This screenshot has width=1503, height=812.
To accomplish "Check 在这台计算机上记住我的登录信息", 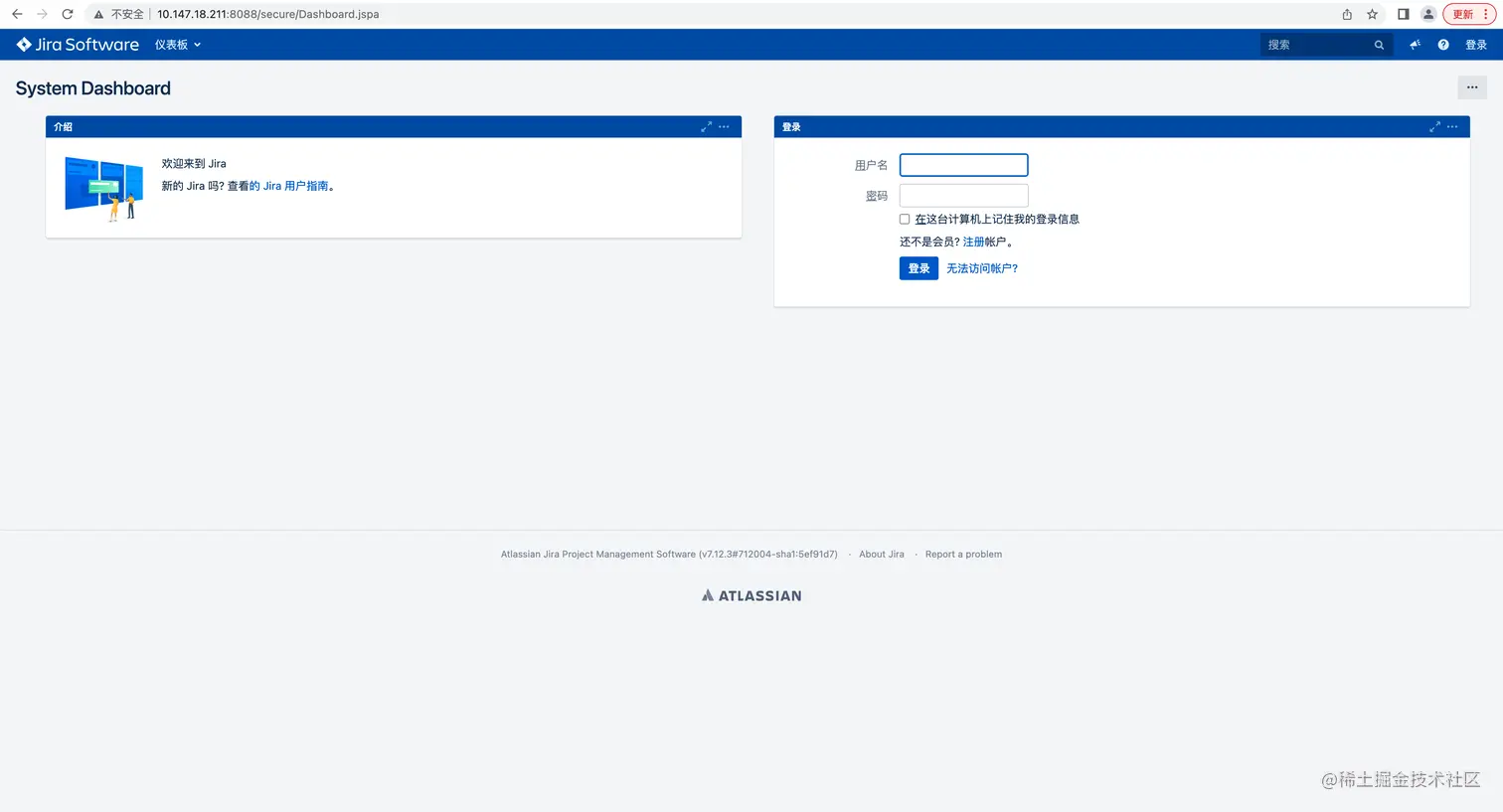I will [905, 219].
